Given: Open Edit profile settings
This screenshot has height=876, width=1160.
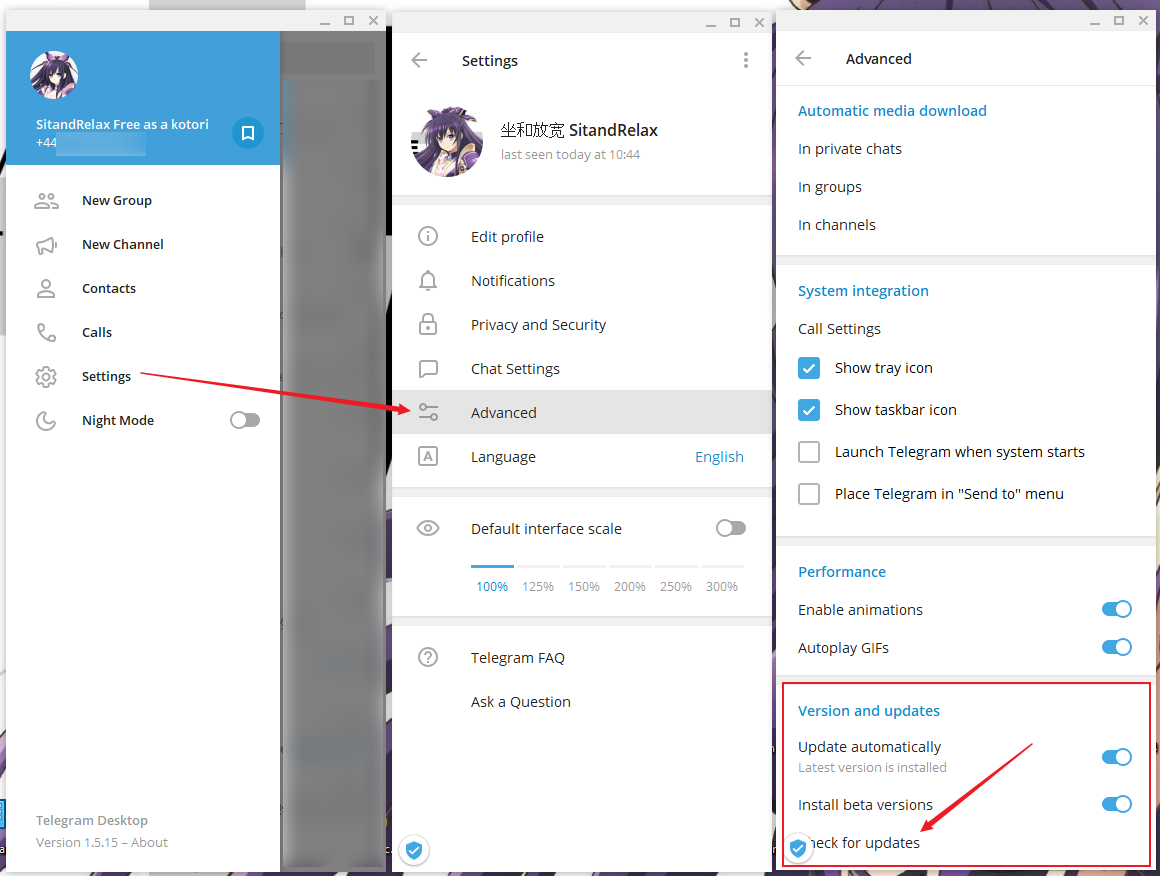Looking at the screenshot, I should point(582,236).
